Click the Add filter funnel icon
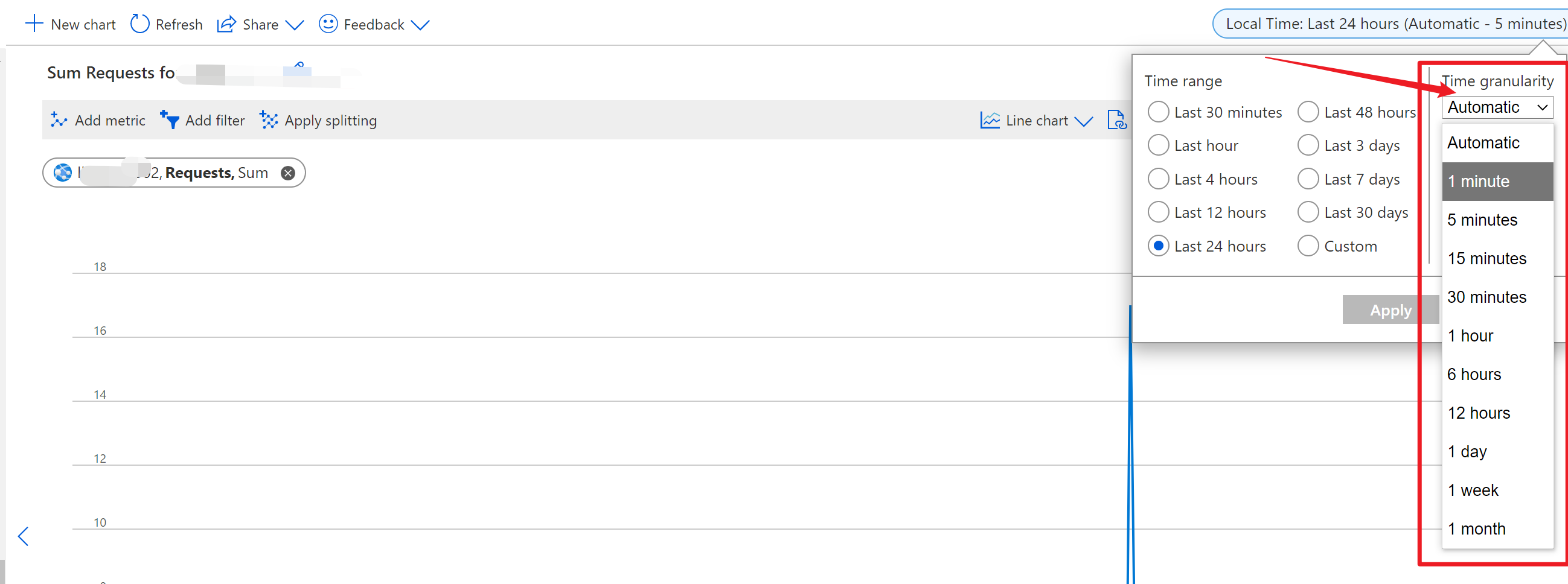The image size is (1568, 584). (170, 120)
